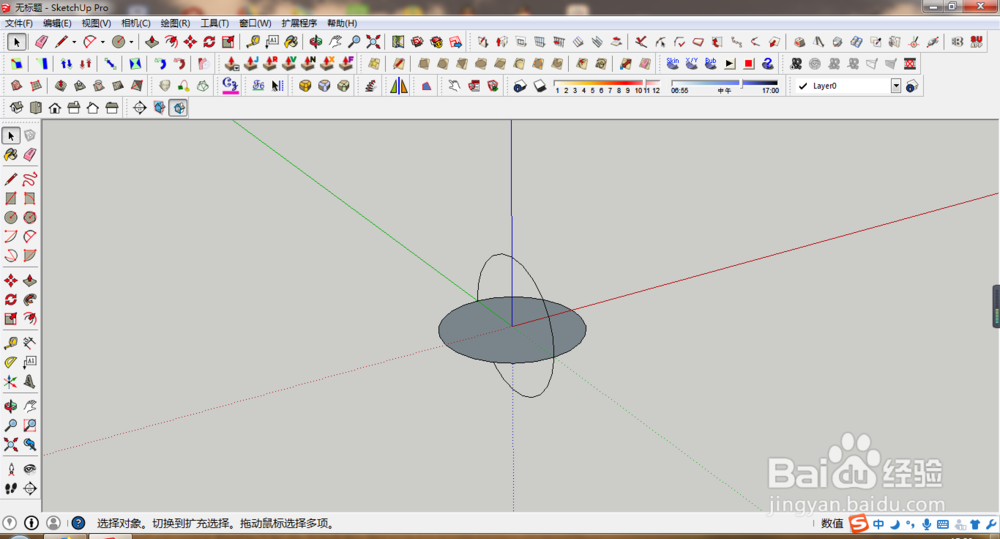This screenshot has width=1000, height=539.
Task: Activate the Orbit tool in the top toolbar
Action: click(316, 42)
